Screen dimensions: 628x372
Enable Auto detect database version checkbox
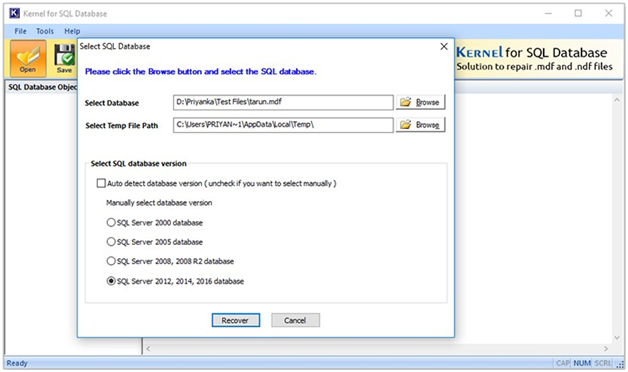[101, 183]
